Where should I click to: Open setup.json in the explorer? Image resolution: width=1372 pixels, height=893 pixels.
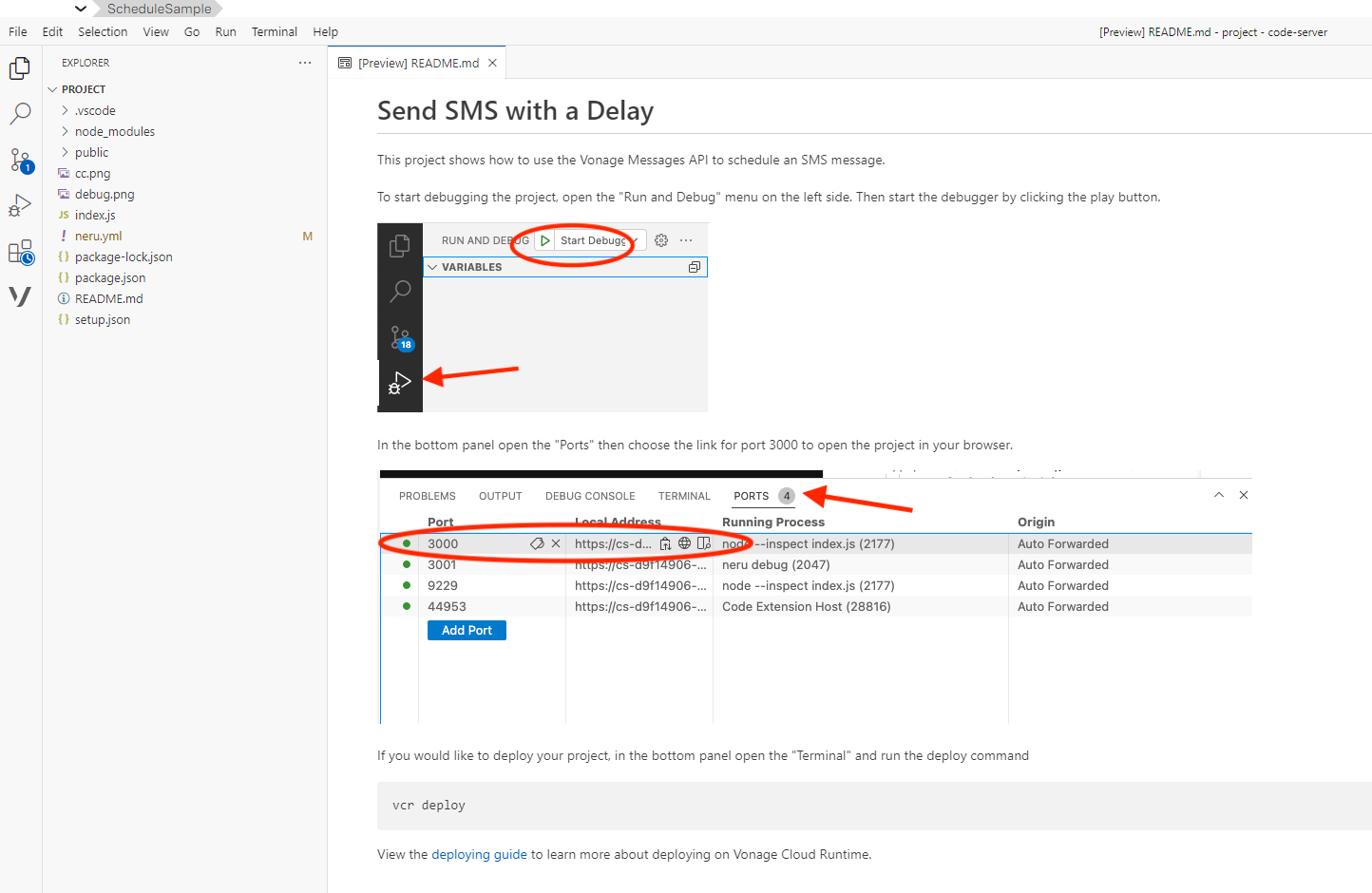(103, 319)
